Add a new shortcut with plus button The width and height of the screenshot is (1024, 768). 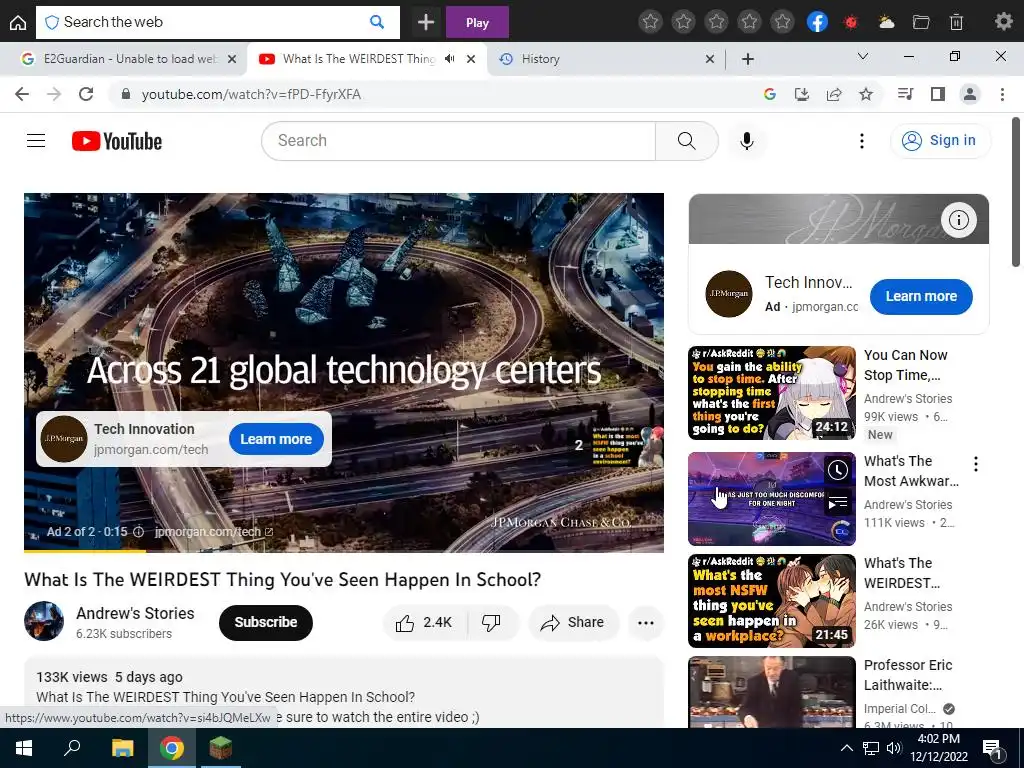pyautogui.click(x=426, y=22)
